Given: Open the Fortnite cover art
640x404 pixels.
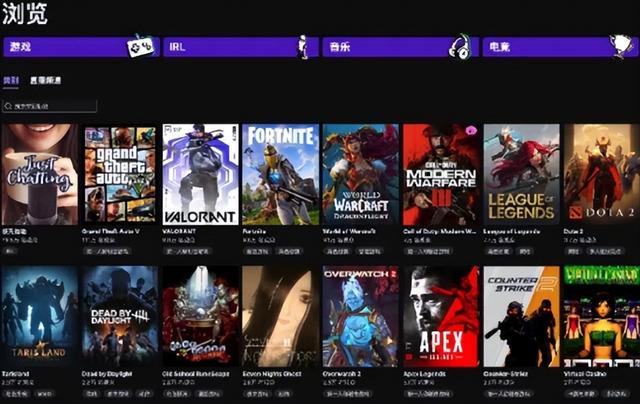Looking at the screenshot, I should (280, 174).
